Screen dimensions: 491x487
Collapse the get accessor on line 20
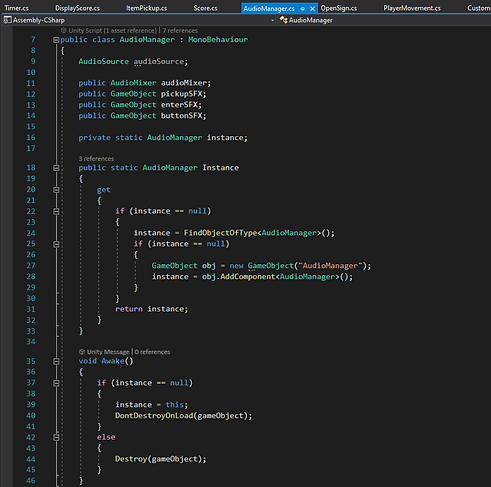click(56, 190)
